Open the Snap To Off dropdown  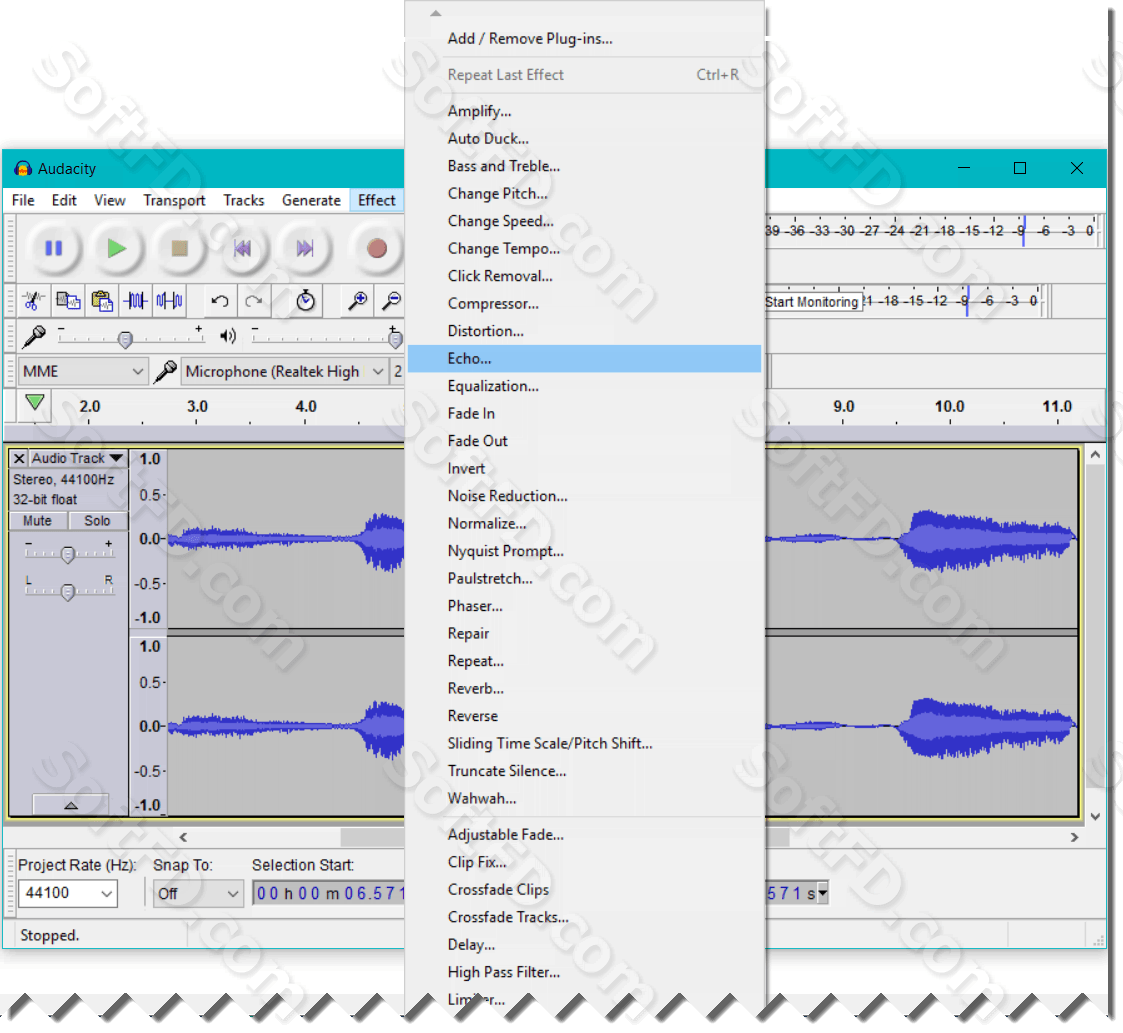(x=198, y=893)
